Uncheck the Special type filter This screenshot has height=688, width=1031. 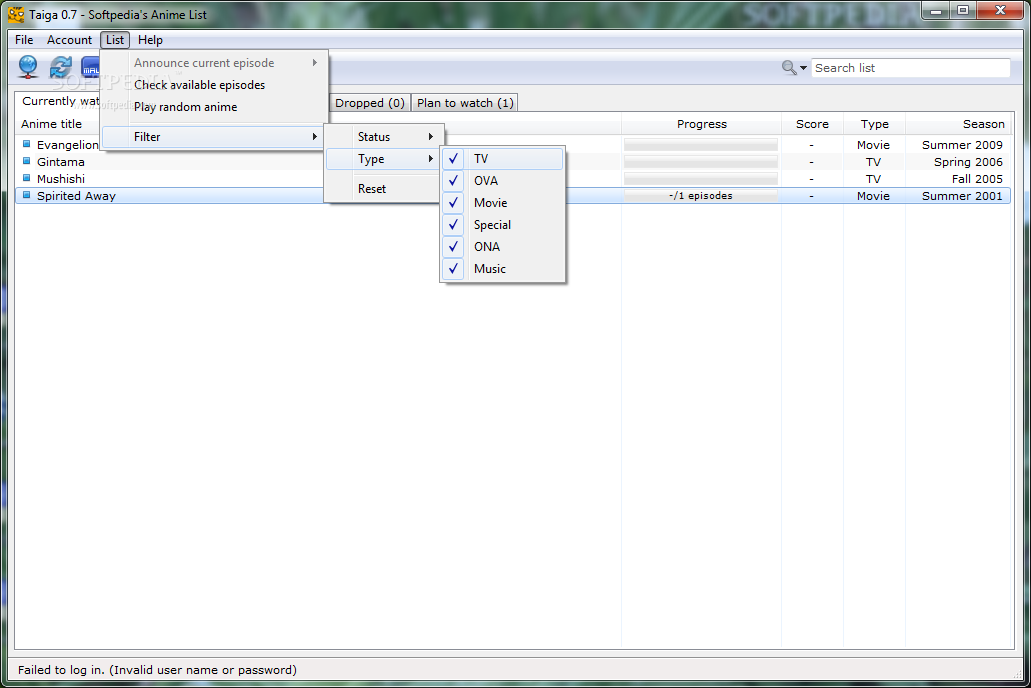click(503, 225)
